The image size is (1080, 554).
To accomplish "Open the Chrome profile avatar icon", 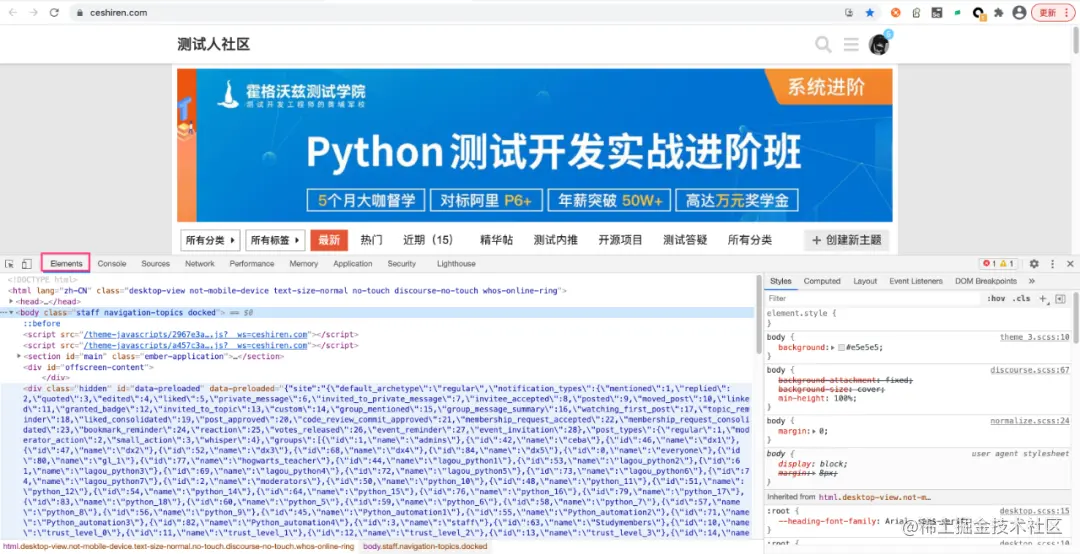I will point(1019,12).
